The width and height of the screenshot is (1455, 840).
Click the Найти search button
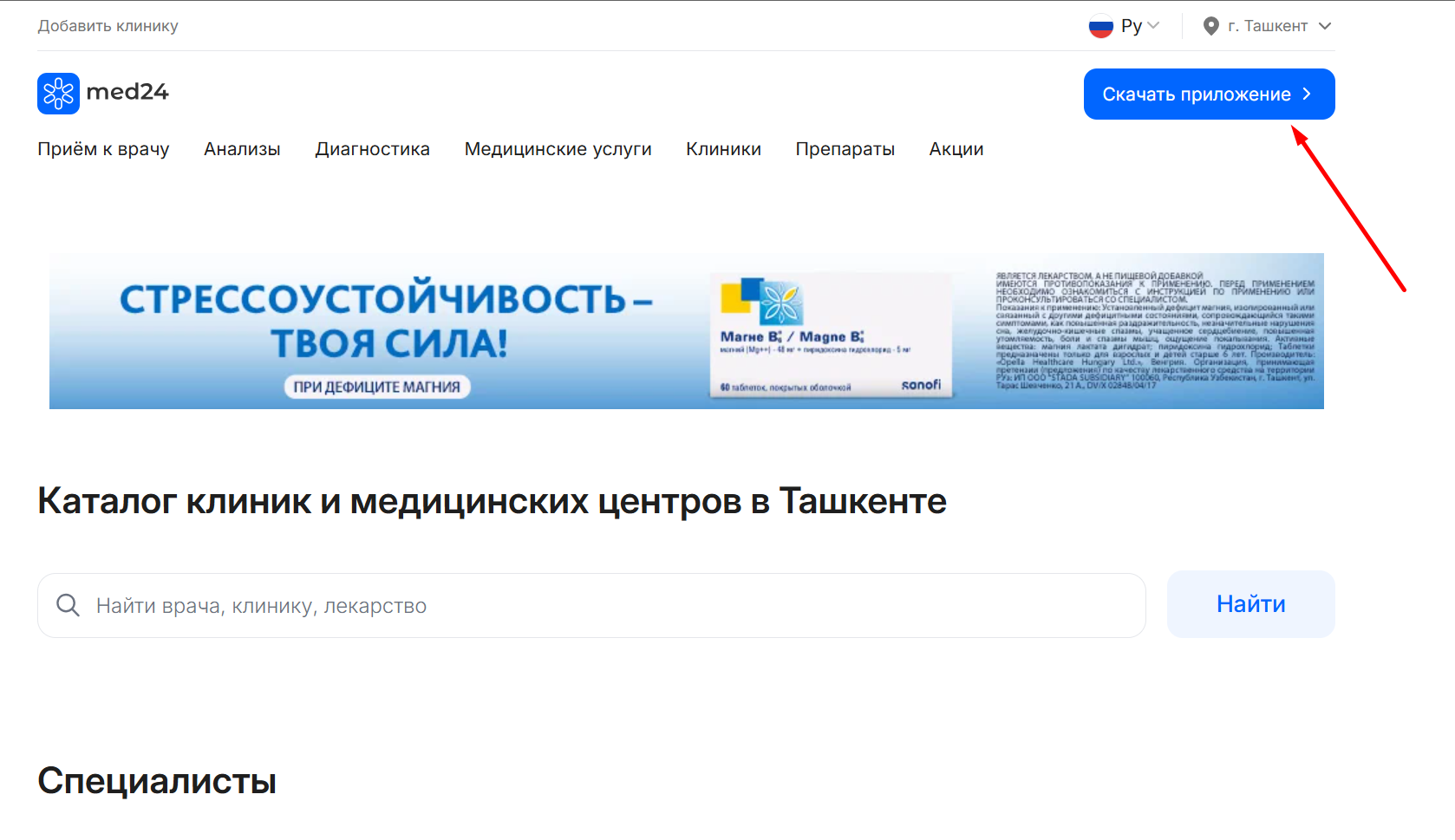tap(1250, 604)
